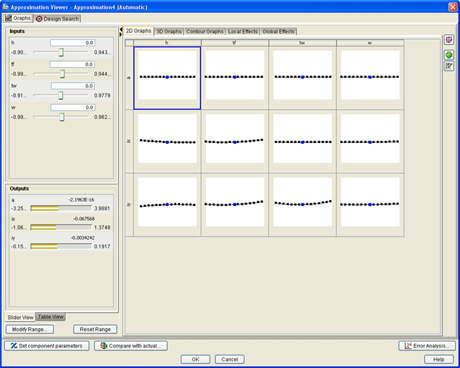The image size is (460, 368).
Task: Click upper bound value 0.1917
Action: pos(102,246)
